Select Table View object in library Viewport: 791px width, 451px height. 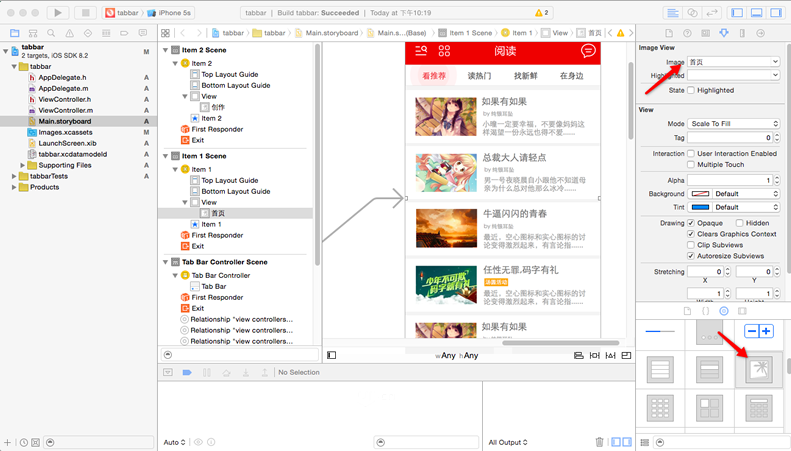659,370
